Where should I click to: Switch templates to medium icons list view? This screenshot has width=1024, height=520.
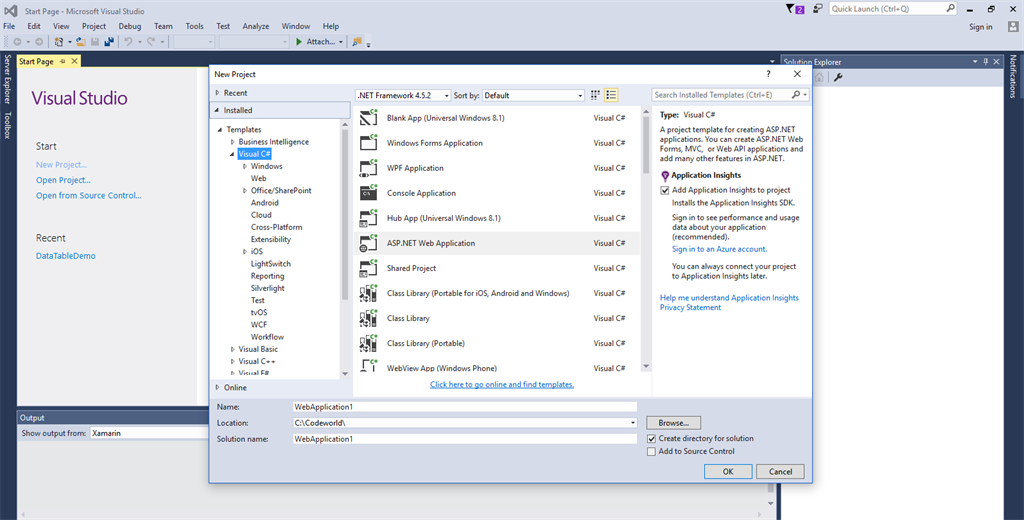pos(611,95)
